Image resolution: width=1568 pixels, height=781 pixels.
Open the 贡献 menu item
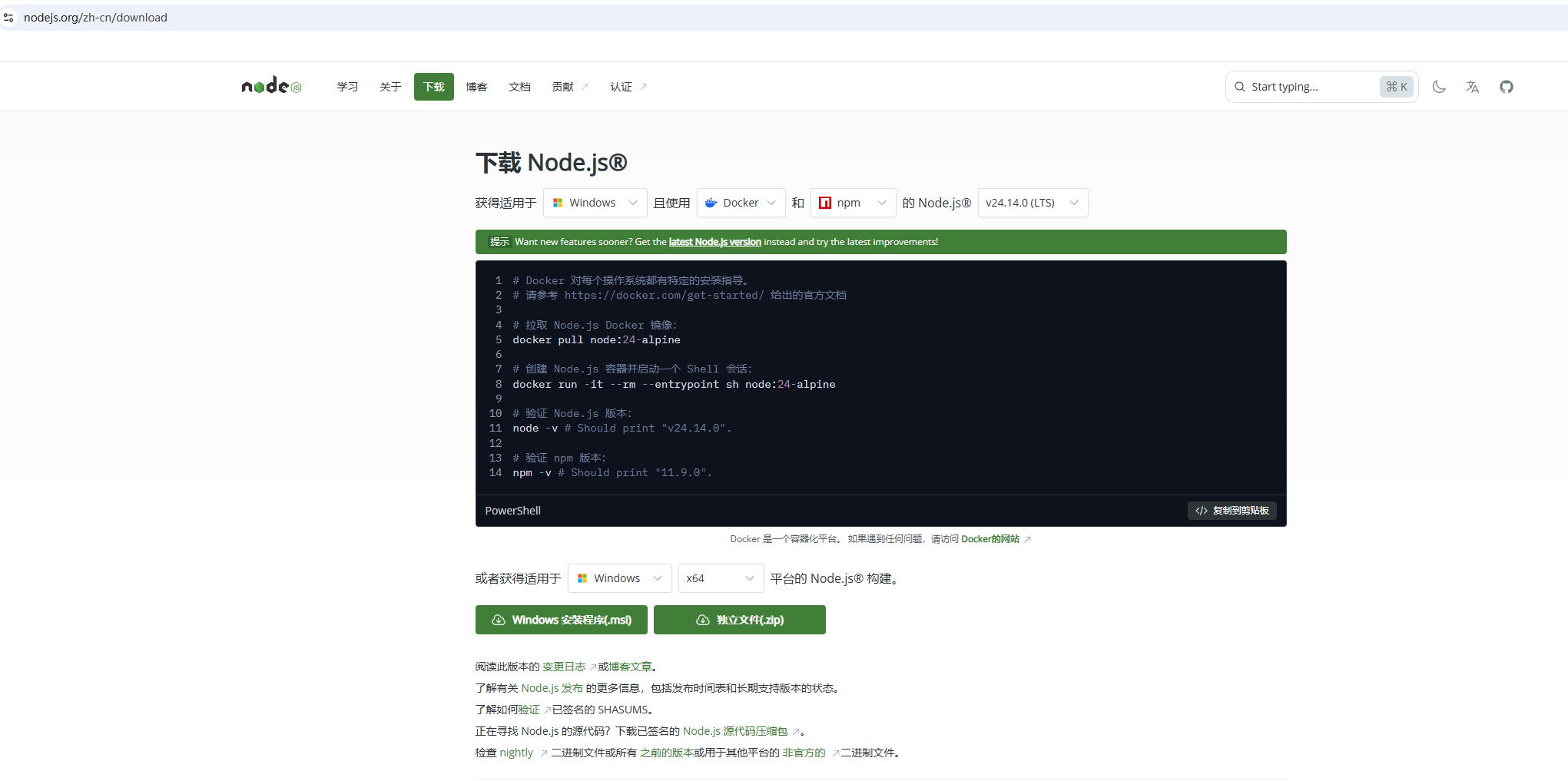point(562,87)
